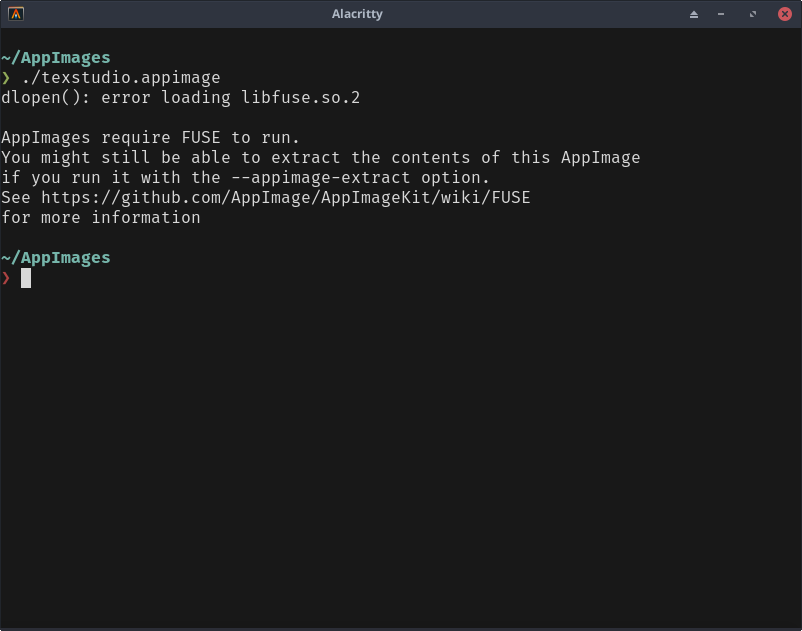802x631 pixels.
Task: Minimize the Alacritty window
Action: coord(721,14)
